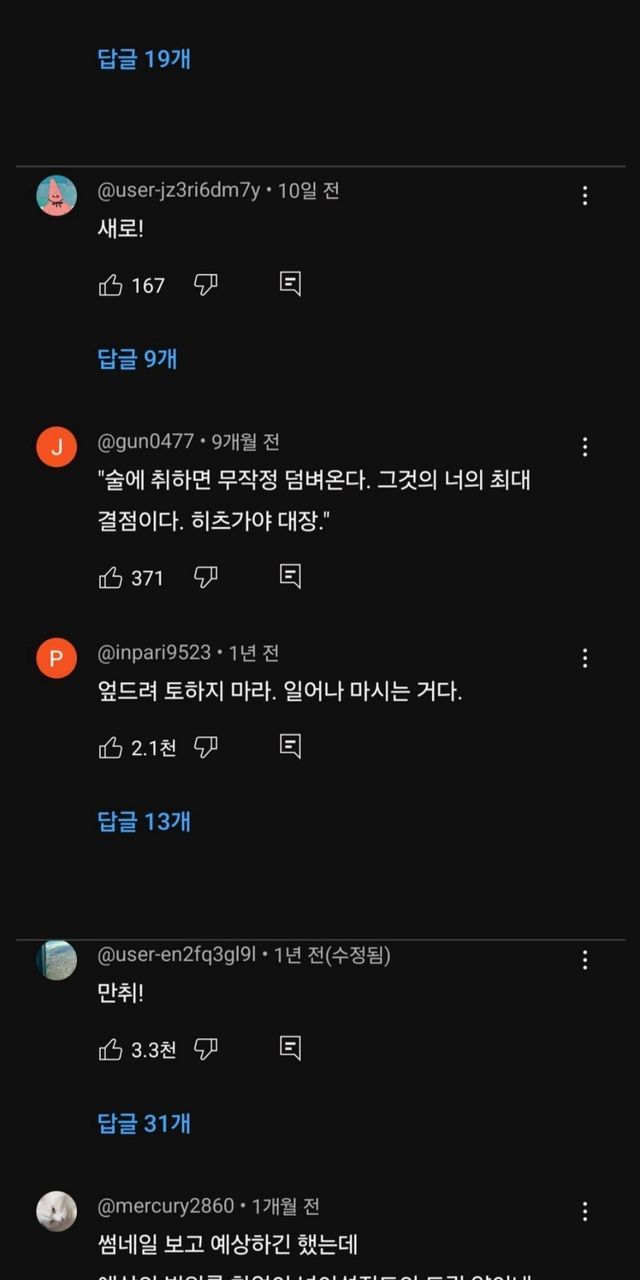The height and width of the screenshot is (1280, 640).
Task: Like the @inpari9523 comment
Action: pos(110,748)
